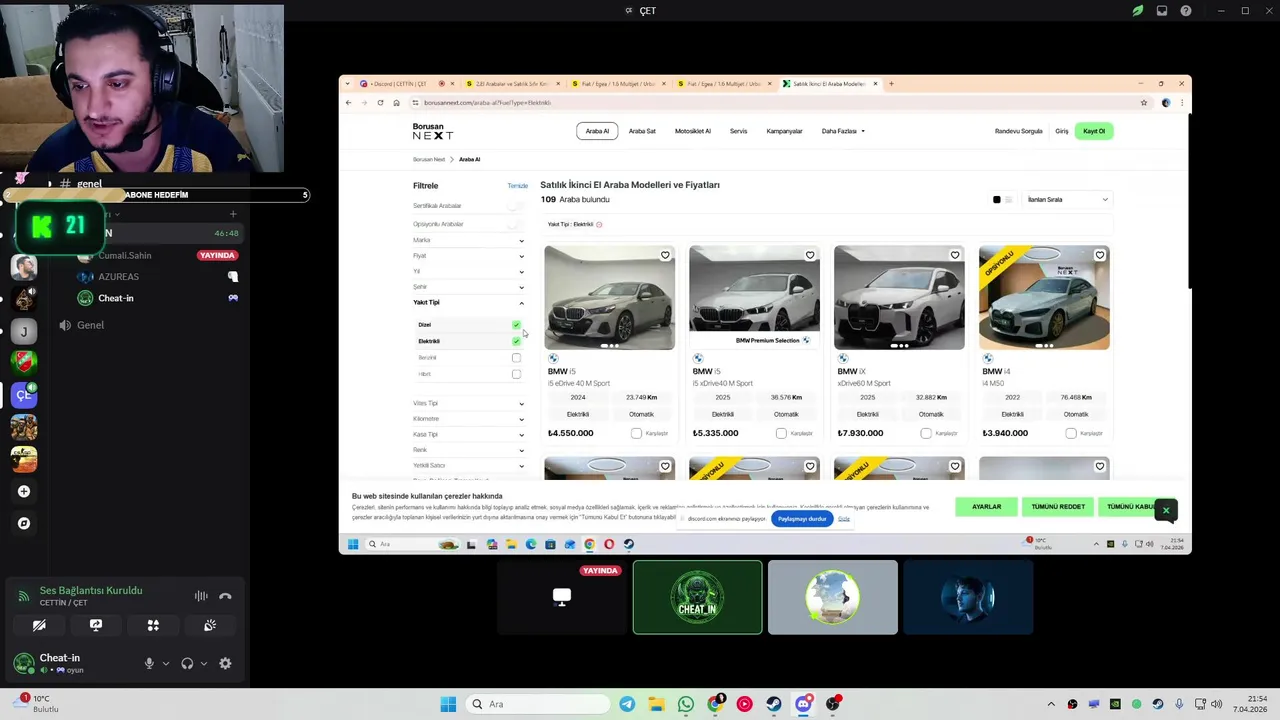
Task: Select Cheat_in participant tile
Action: tap(697, 597)
